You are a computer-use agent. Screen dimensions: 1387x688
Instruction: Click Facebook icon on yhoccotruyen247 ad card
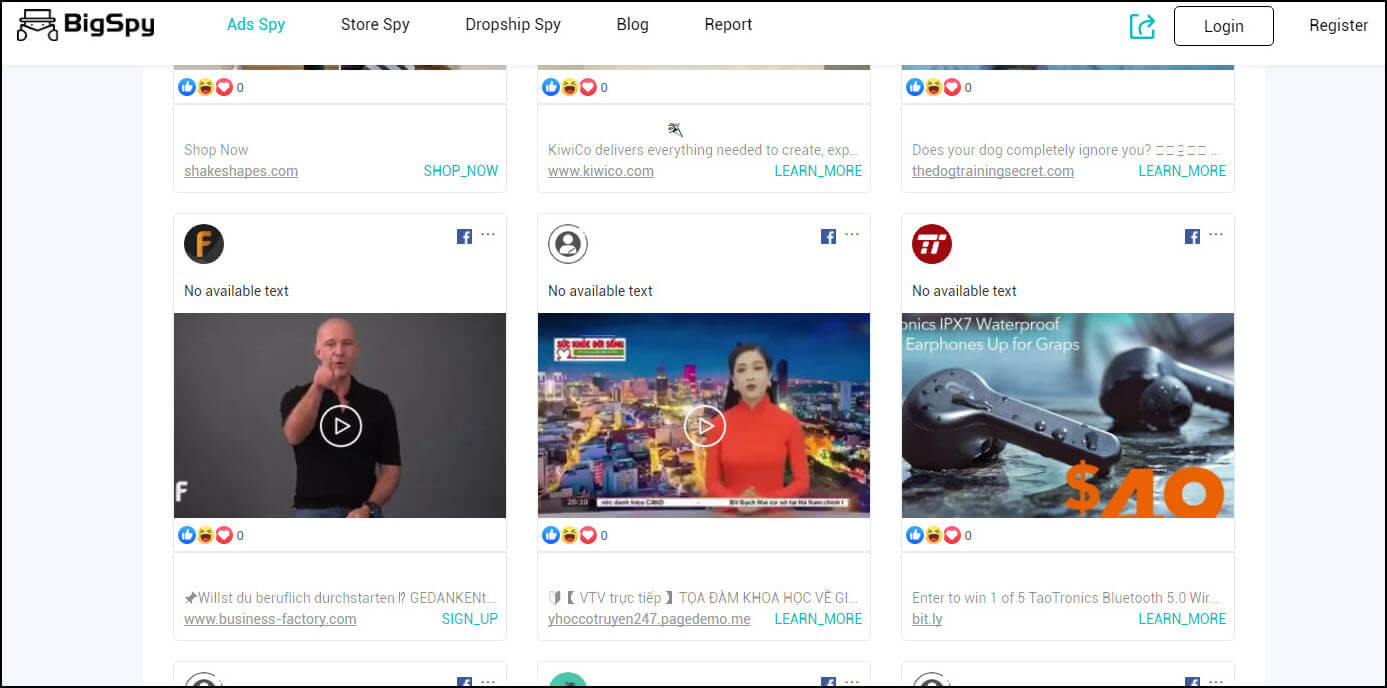[828, 237]
